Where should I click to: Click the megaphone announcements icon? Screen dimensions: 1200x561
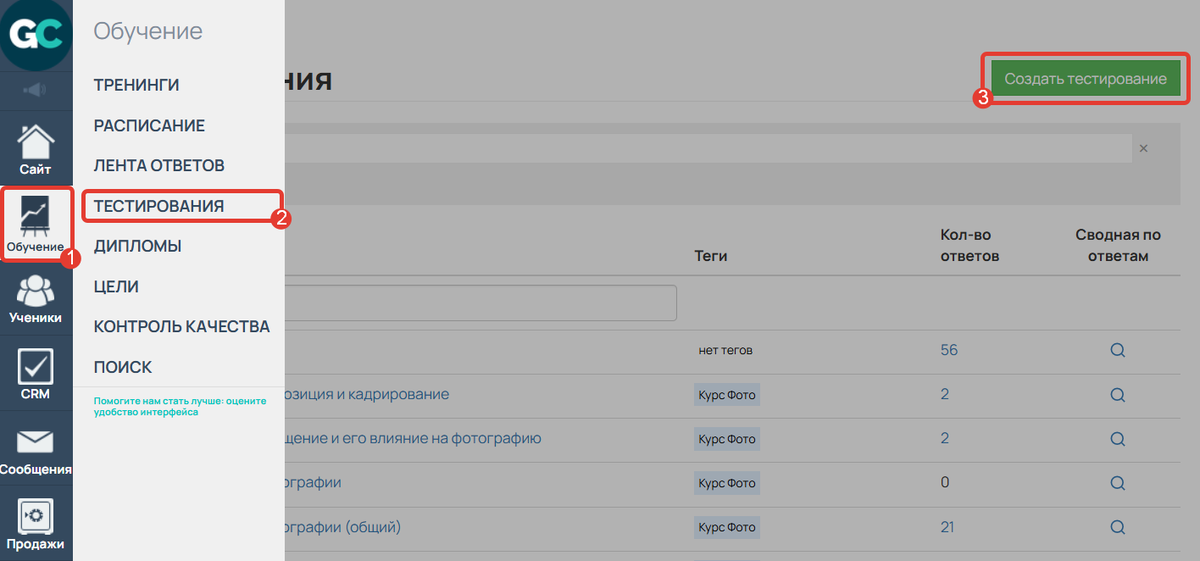coord(36,91)
